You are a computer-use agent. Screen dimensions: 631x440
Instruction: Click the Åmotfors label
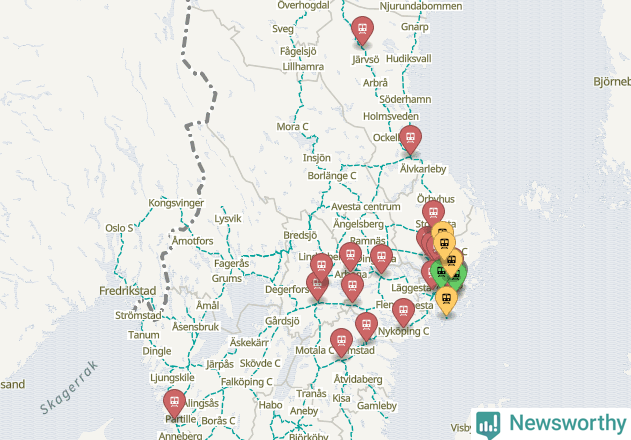pos(192,241)
